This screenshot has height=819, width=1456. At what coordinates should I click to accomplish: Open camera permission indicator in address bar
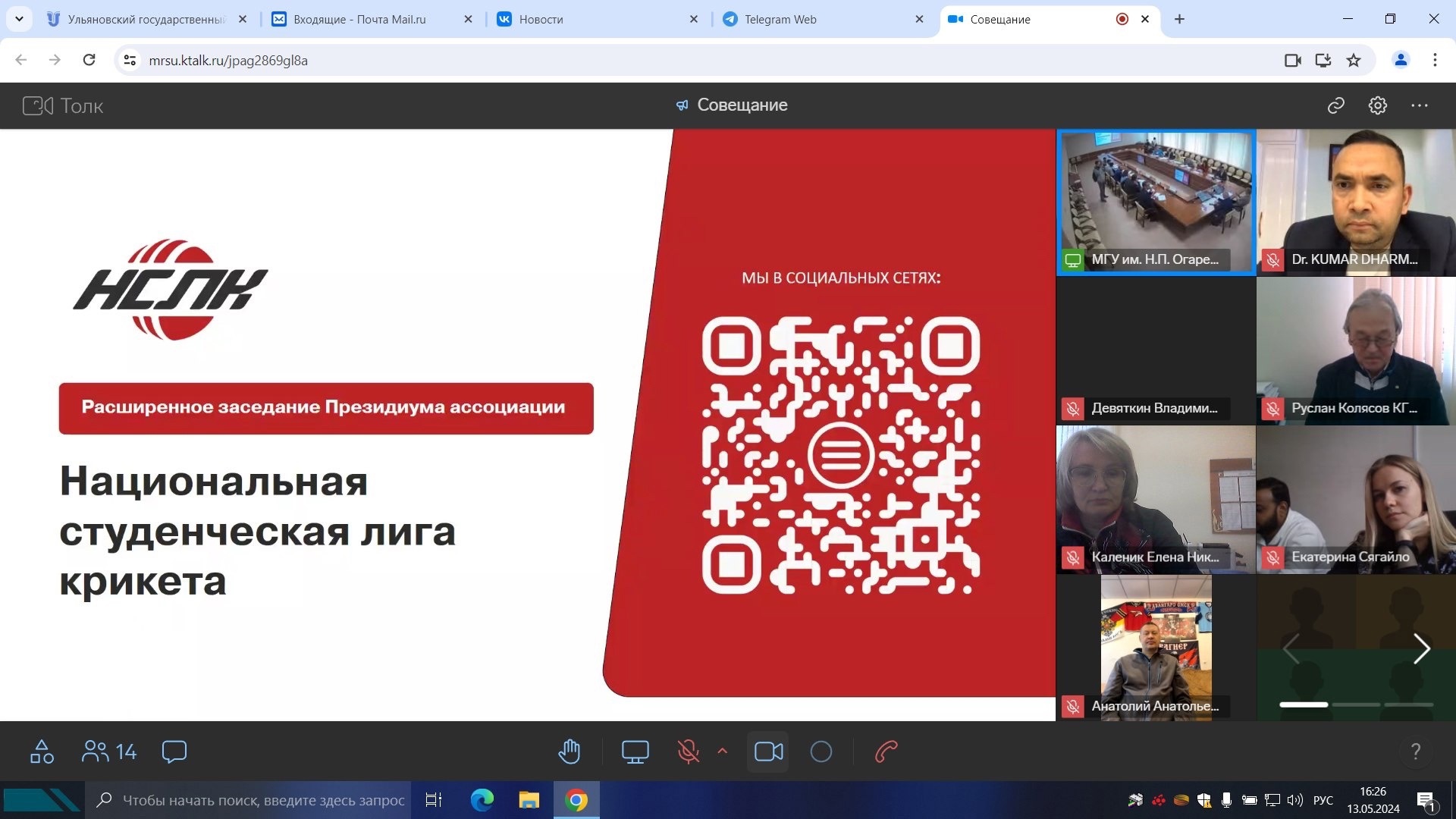point(1293,60)
